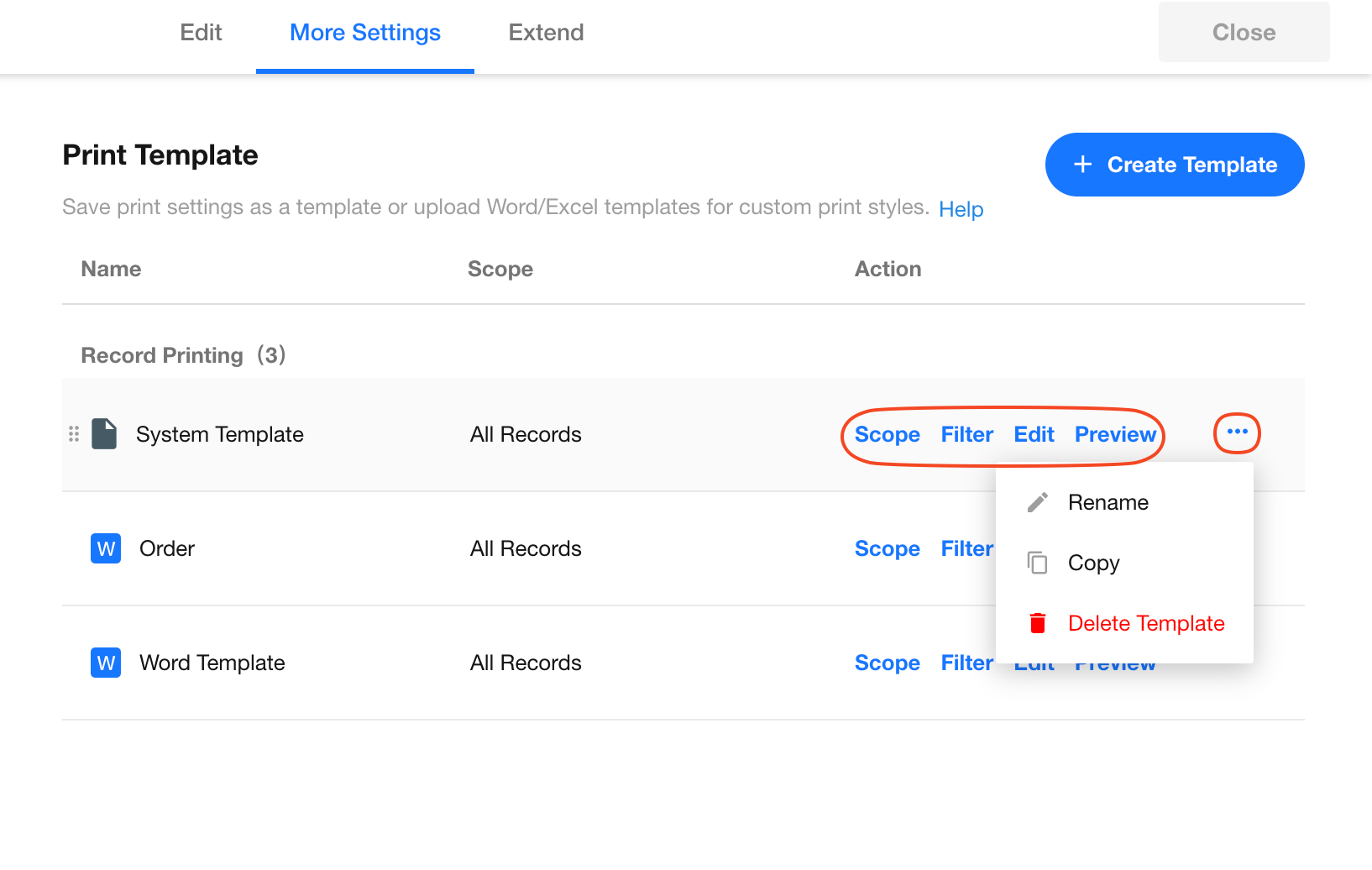Switch to the Extend tab
1372x870 pixels.
coord(546,33)
